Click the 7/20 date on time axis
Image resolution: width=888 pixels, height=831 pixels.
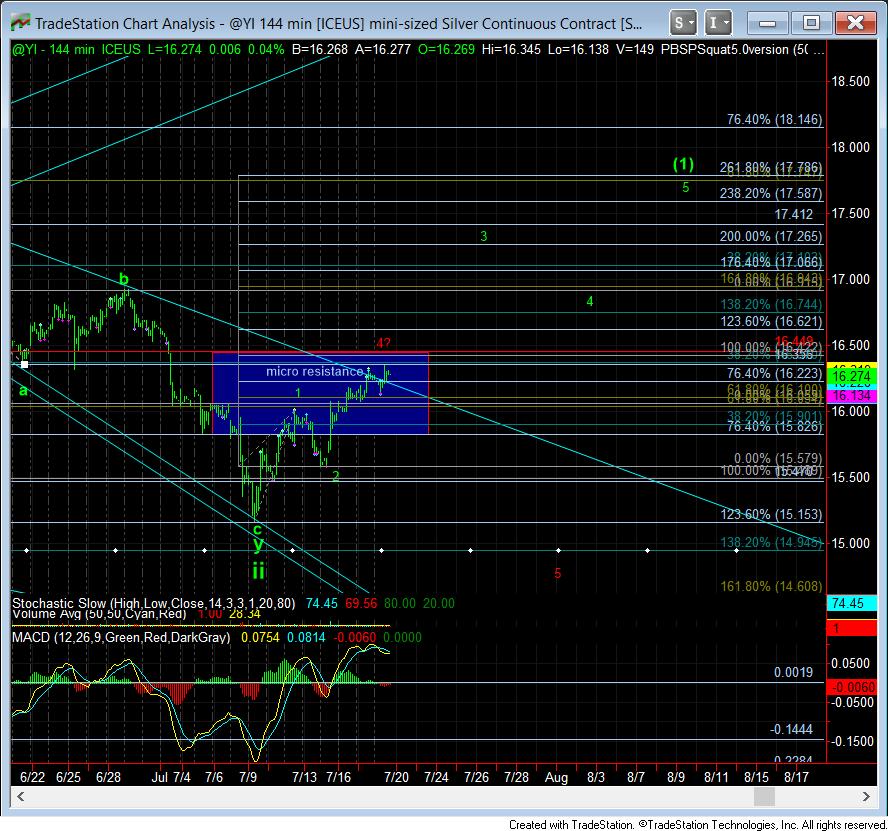(x=396, y=777)
